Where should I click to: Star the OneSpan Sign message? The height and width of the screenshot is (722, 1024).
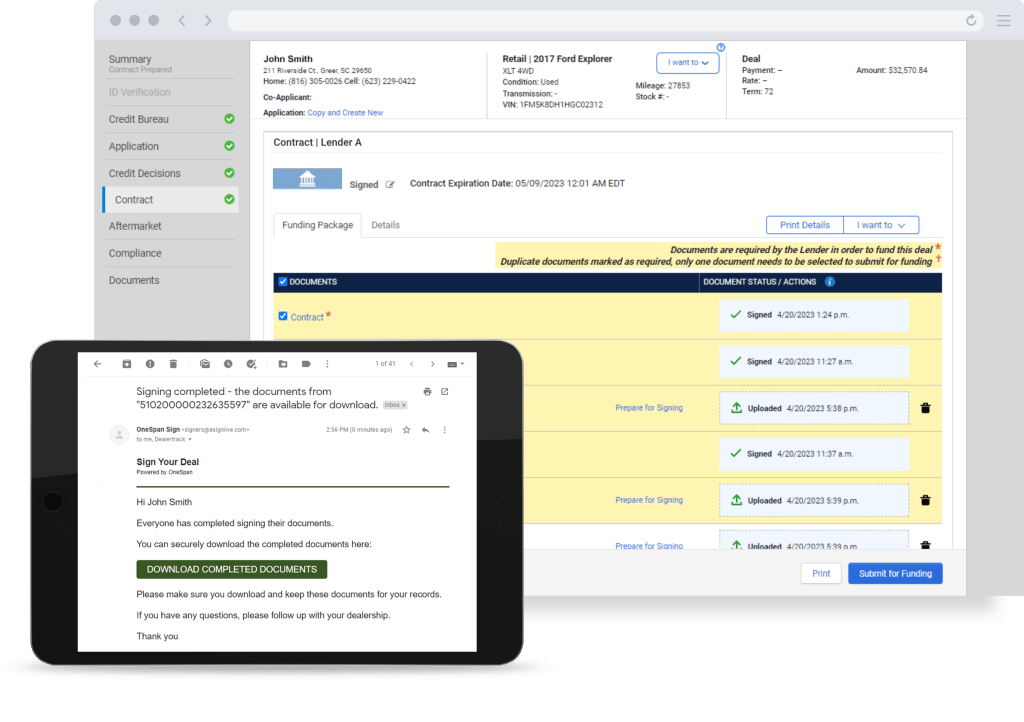406,430
